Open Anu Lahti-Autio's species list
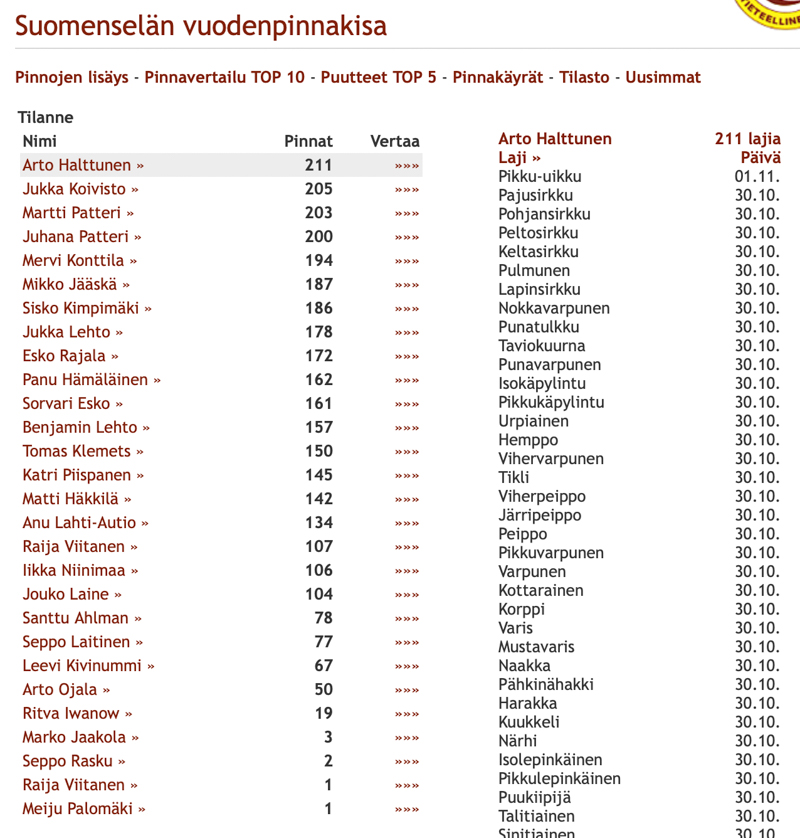Viewport: 800px width, 838px height. [85, 523]
